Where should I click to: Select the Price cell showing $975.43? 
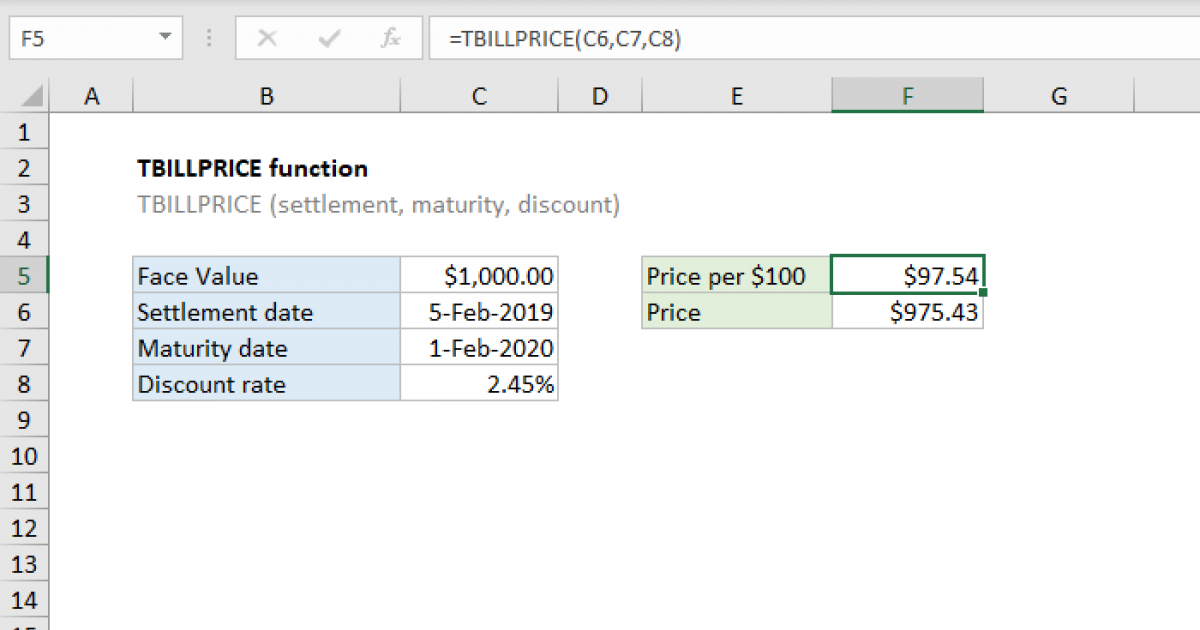coord(907,312)
